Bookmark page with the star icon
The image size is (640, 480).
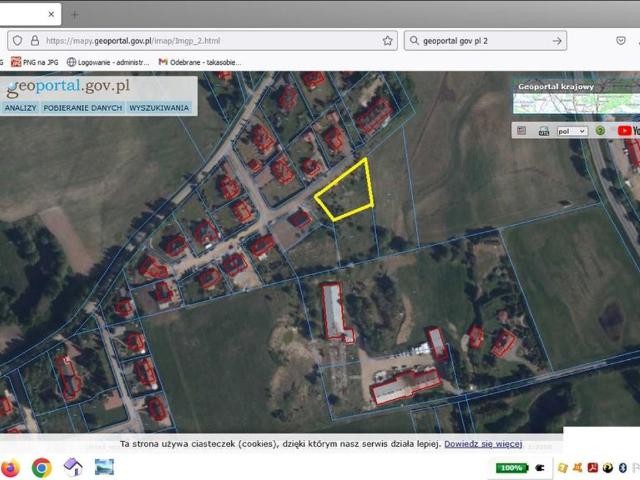point(388,41)
